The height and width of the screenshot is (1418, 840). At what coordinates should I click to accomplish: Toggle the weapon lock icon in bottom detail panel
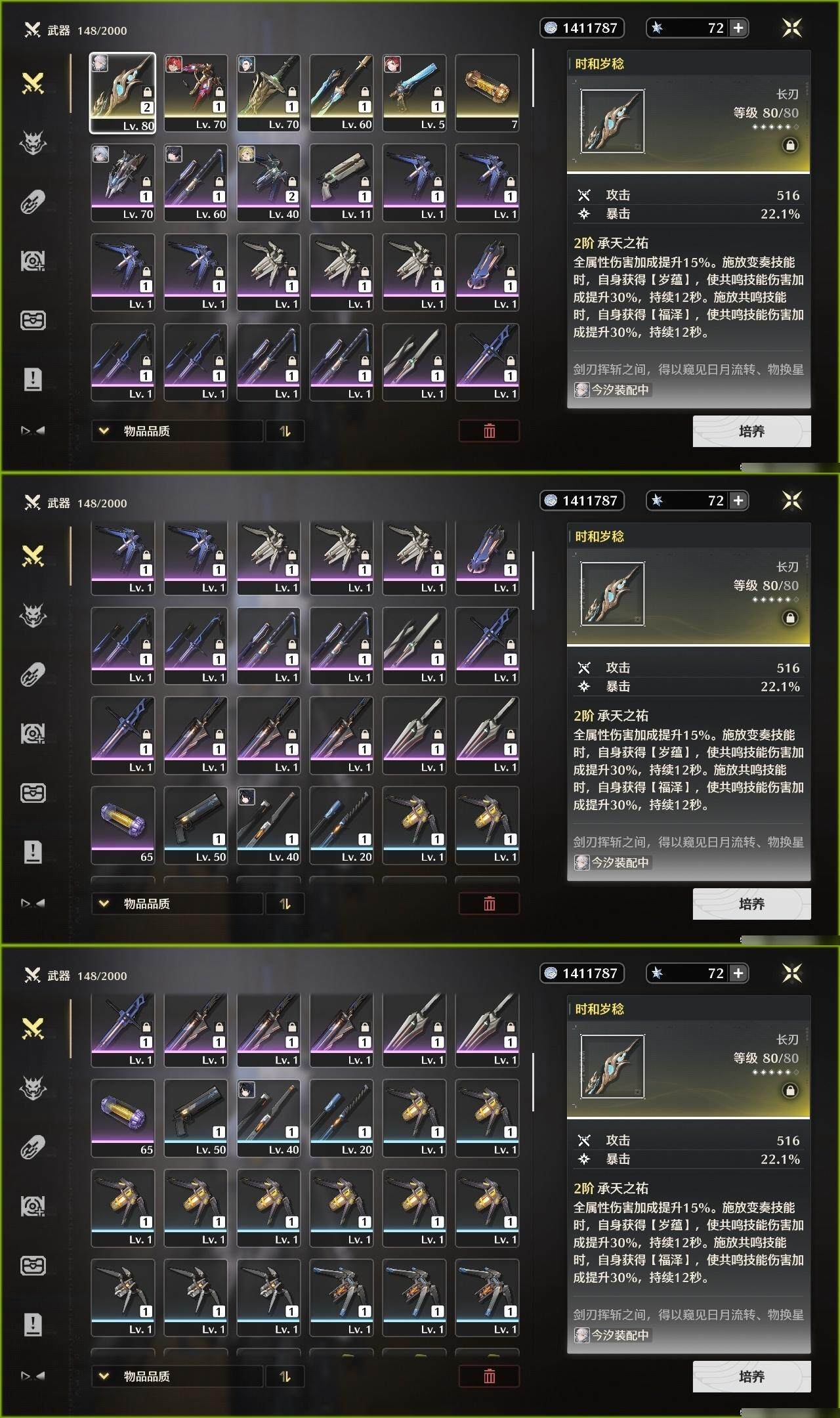[x=790, y=1090]
